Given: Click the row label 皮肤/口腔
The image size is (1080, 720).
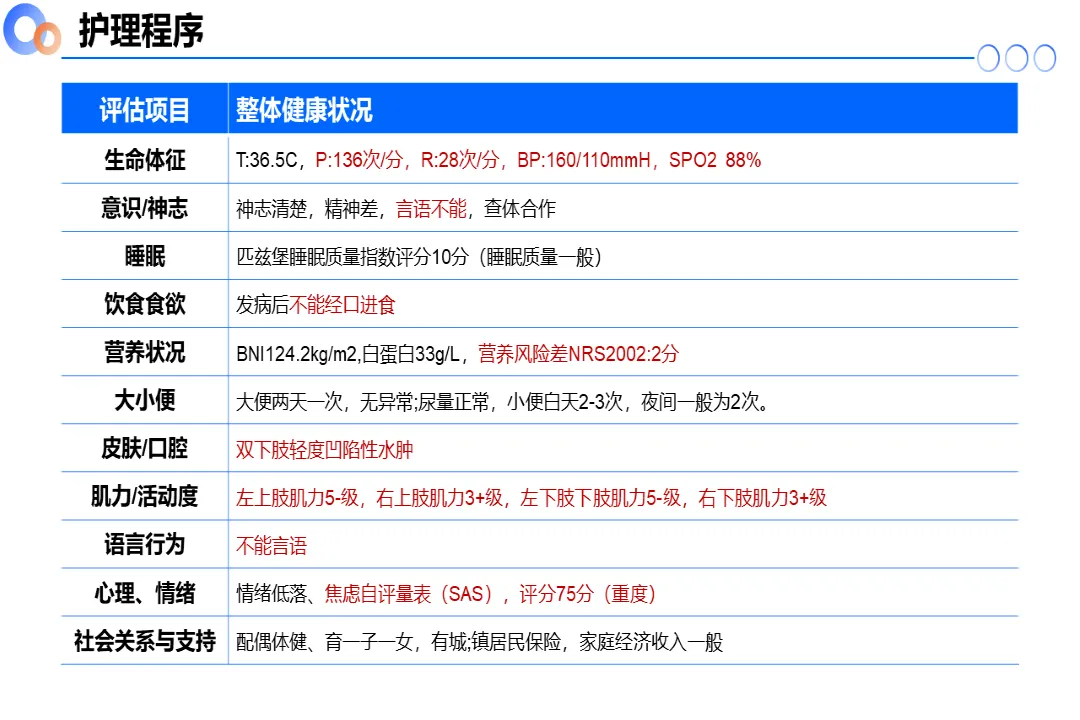Looking at the screenshot, I should (145, 449).
